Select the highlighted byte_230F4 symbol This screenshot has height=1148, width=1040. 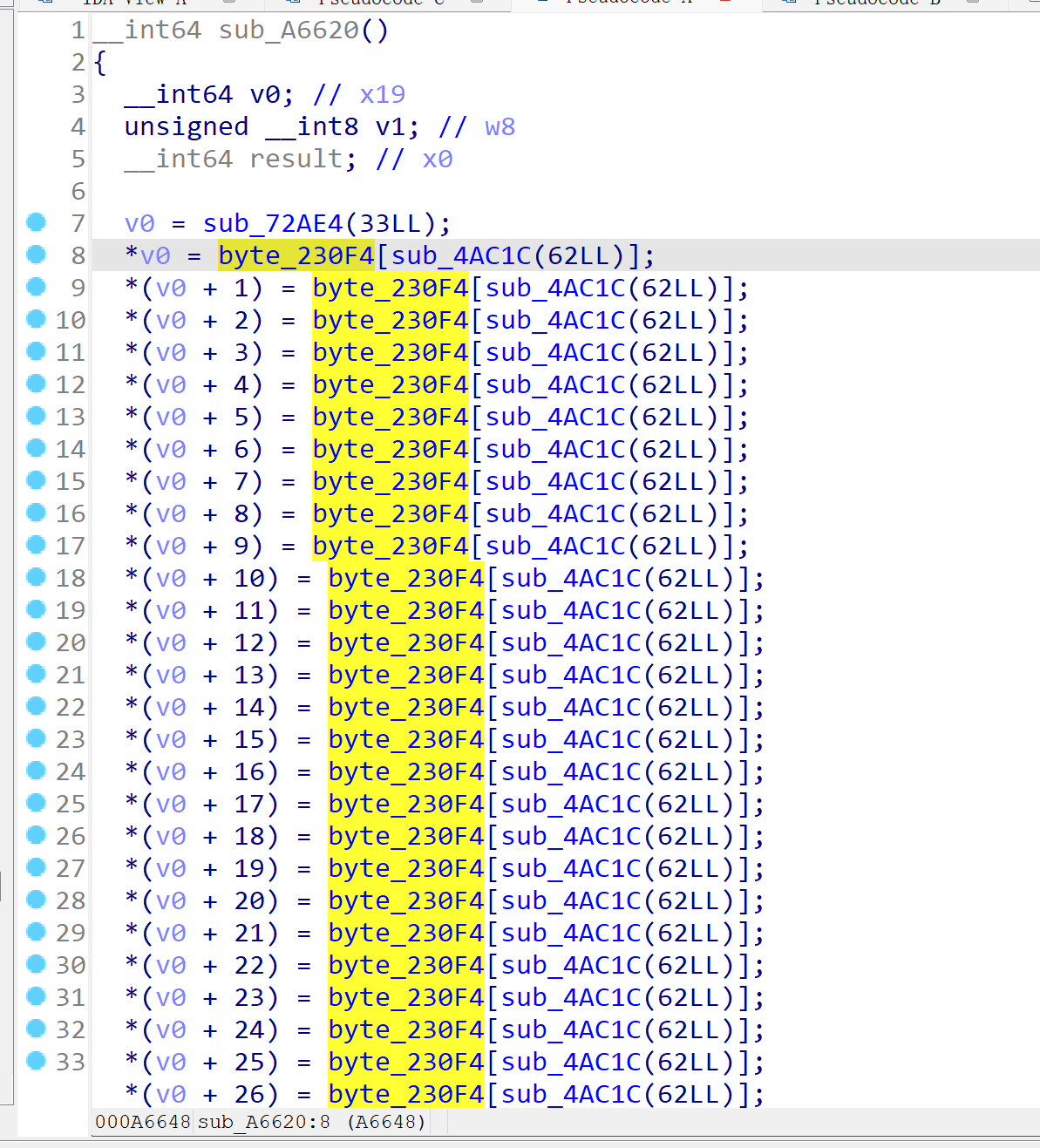click(296, 255)
